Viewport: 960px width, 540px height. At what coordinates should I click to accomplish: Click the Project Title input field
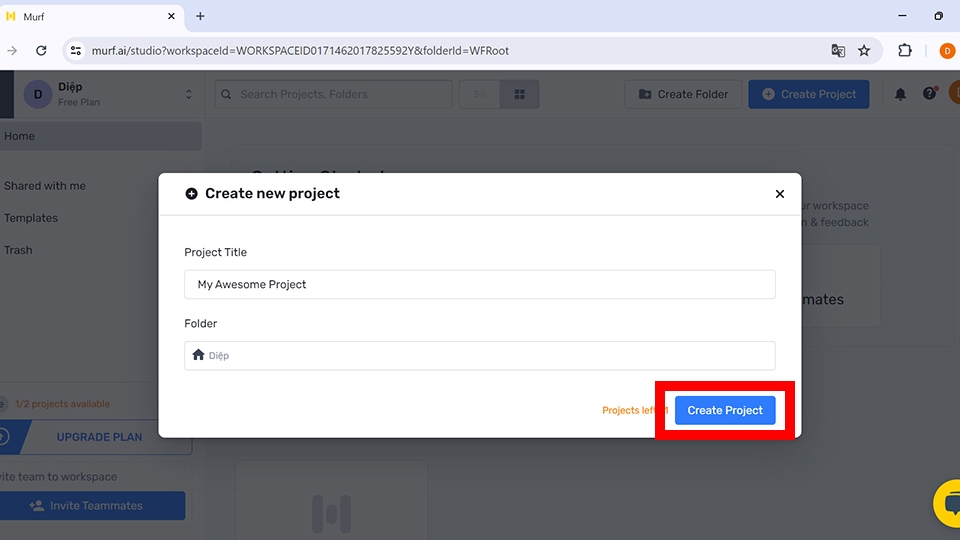click(479, 284)
